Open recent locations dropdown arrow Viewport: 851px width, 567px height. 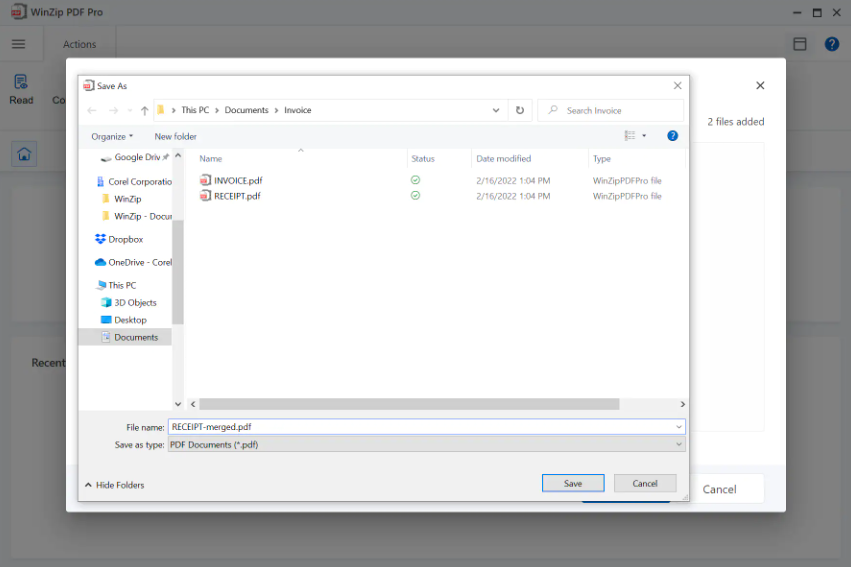130,111
